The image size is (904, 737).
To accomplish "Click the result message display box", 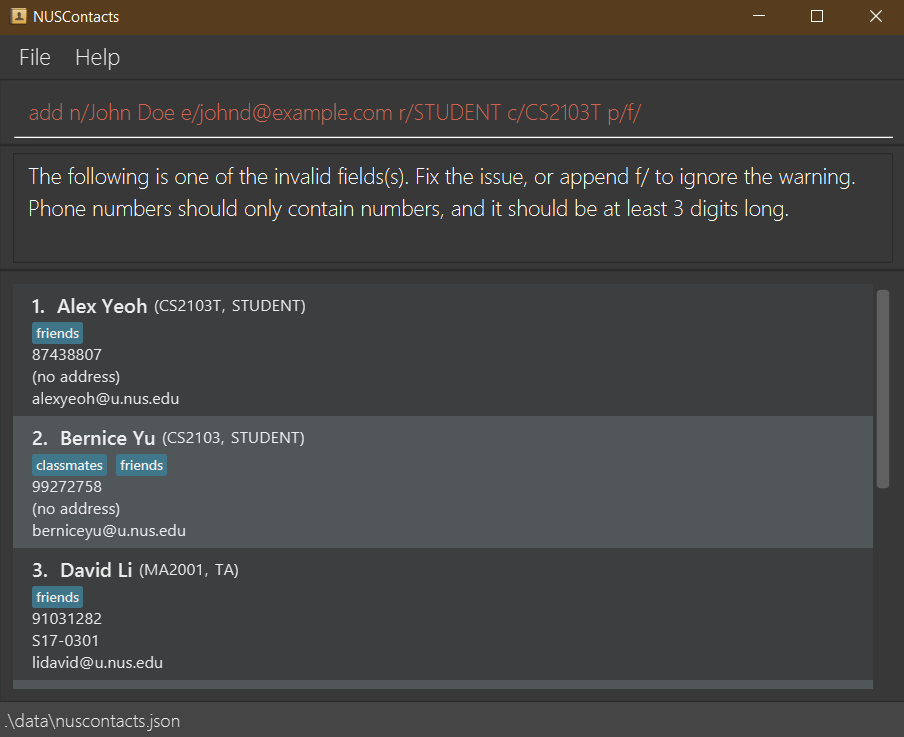I will (x=453, y=208).
